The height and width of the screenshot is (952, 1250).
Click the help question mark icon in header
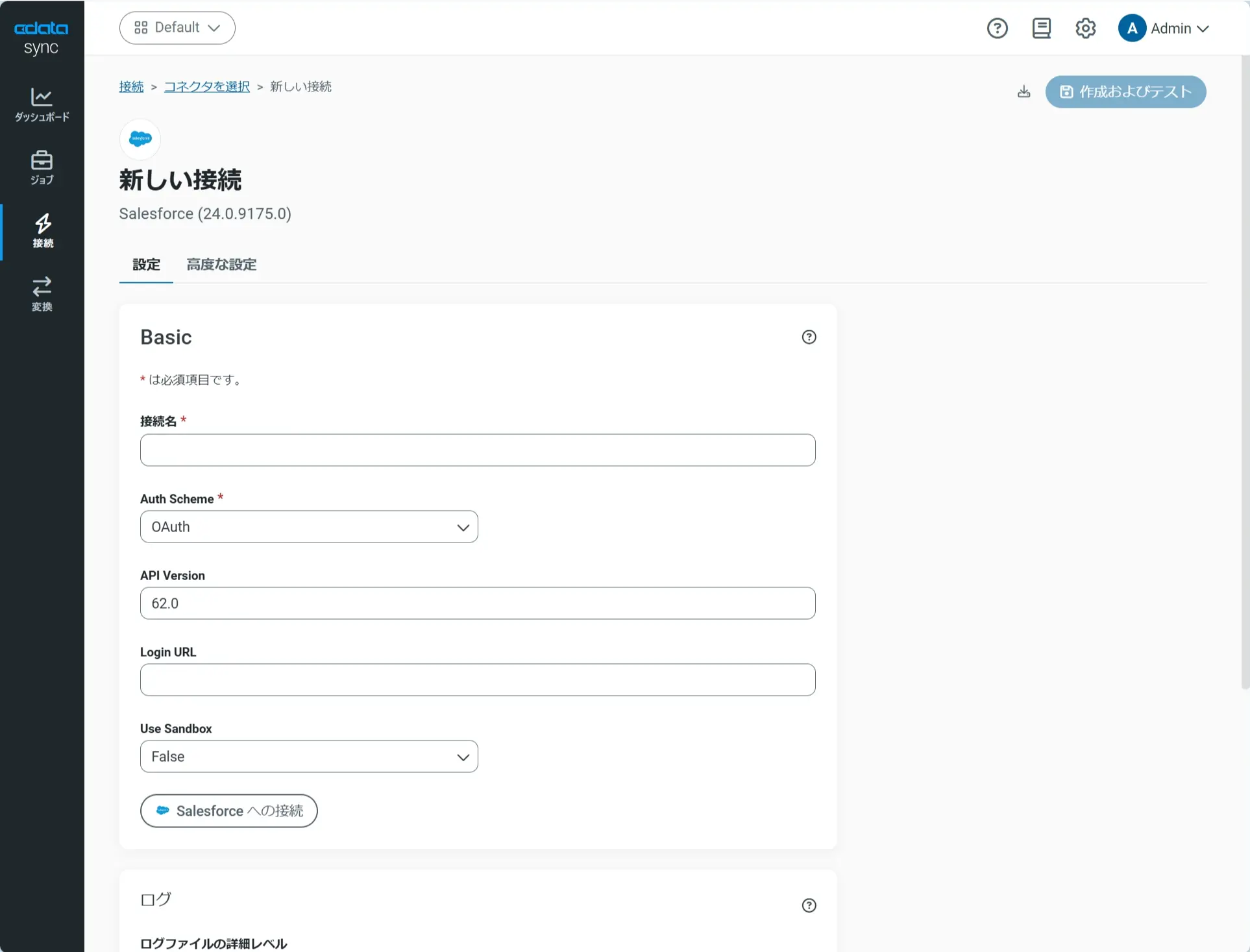tap(997, 29)
